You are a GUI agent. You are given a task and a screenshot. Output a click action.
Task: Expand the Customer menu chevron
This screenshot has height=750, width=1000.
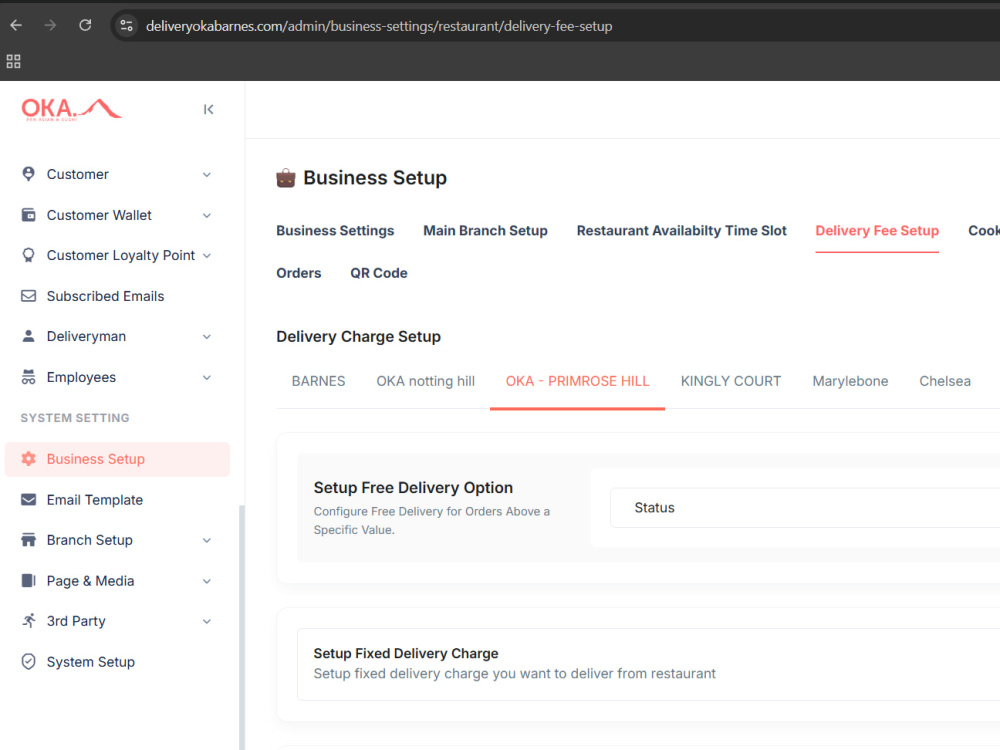click(x=207, y=175)
